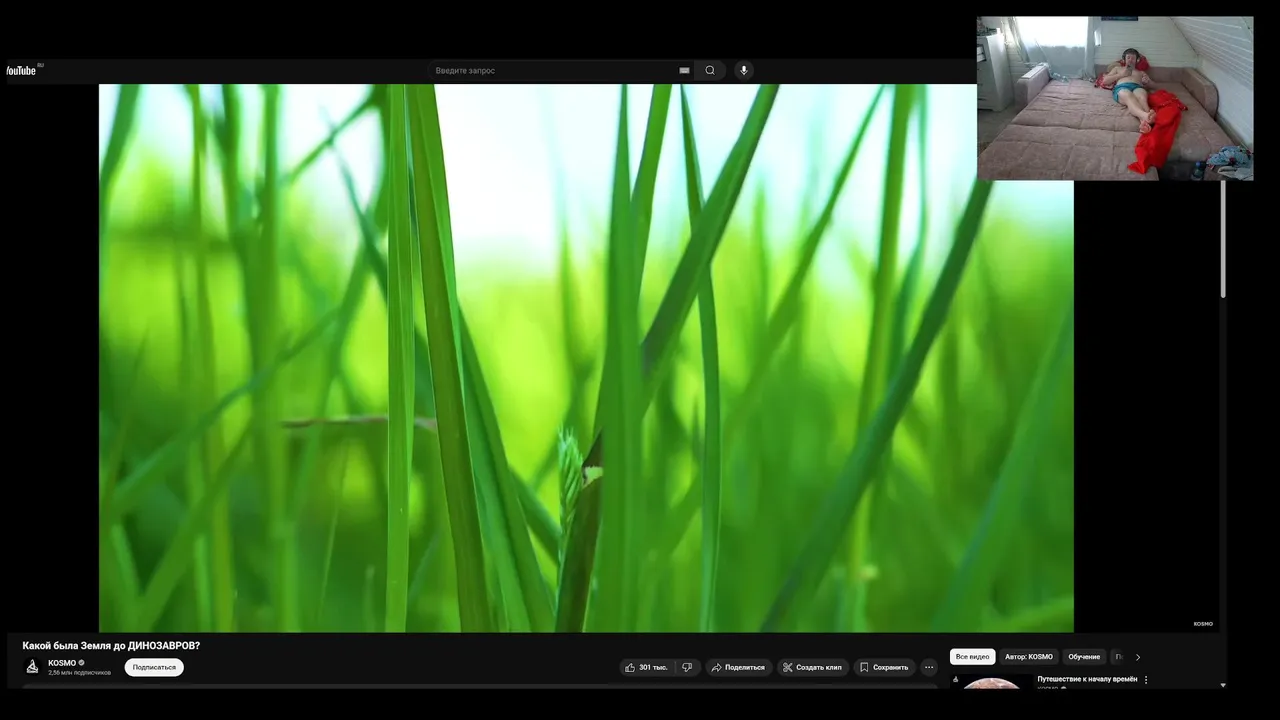Subscribe with the 'Подписаться' button
This screenshot has width=1280, height=720.
tap(154, 667)
